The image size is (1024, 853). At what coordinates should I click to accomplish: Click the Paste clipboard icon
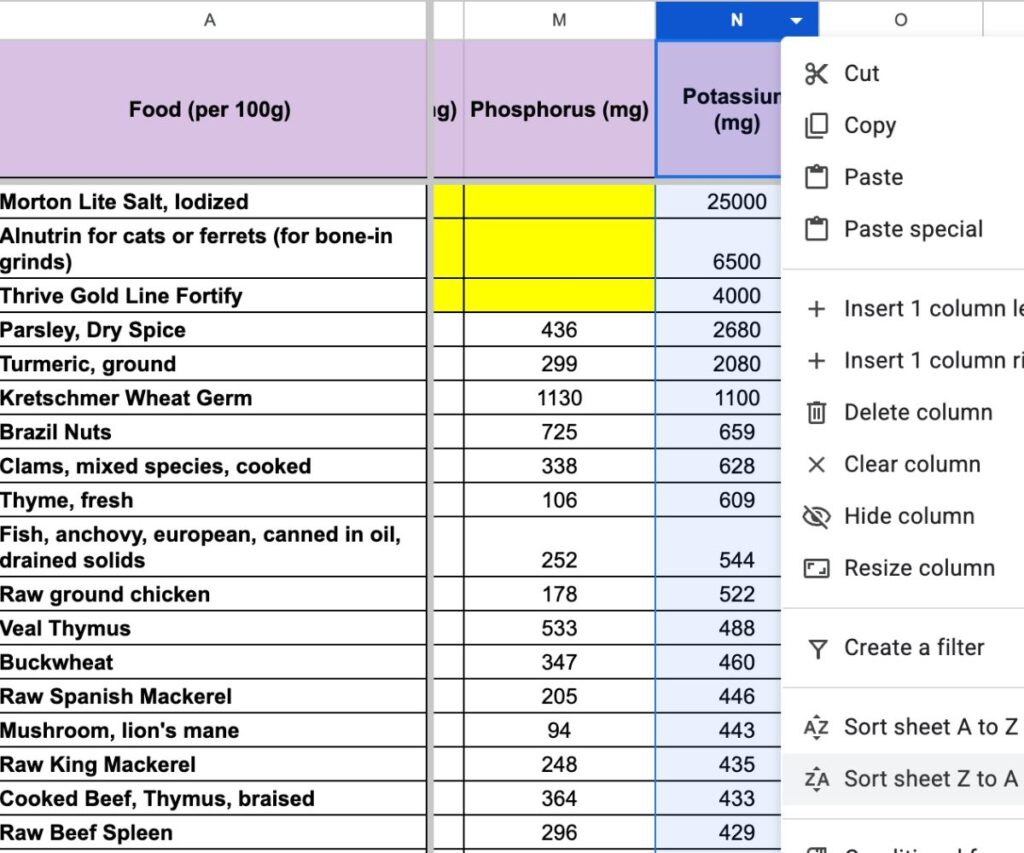[x=816, y=177]
